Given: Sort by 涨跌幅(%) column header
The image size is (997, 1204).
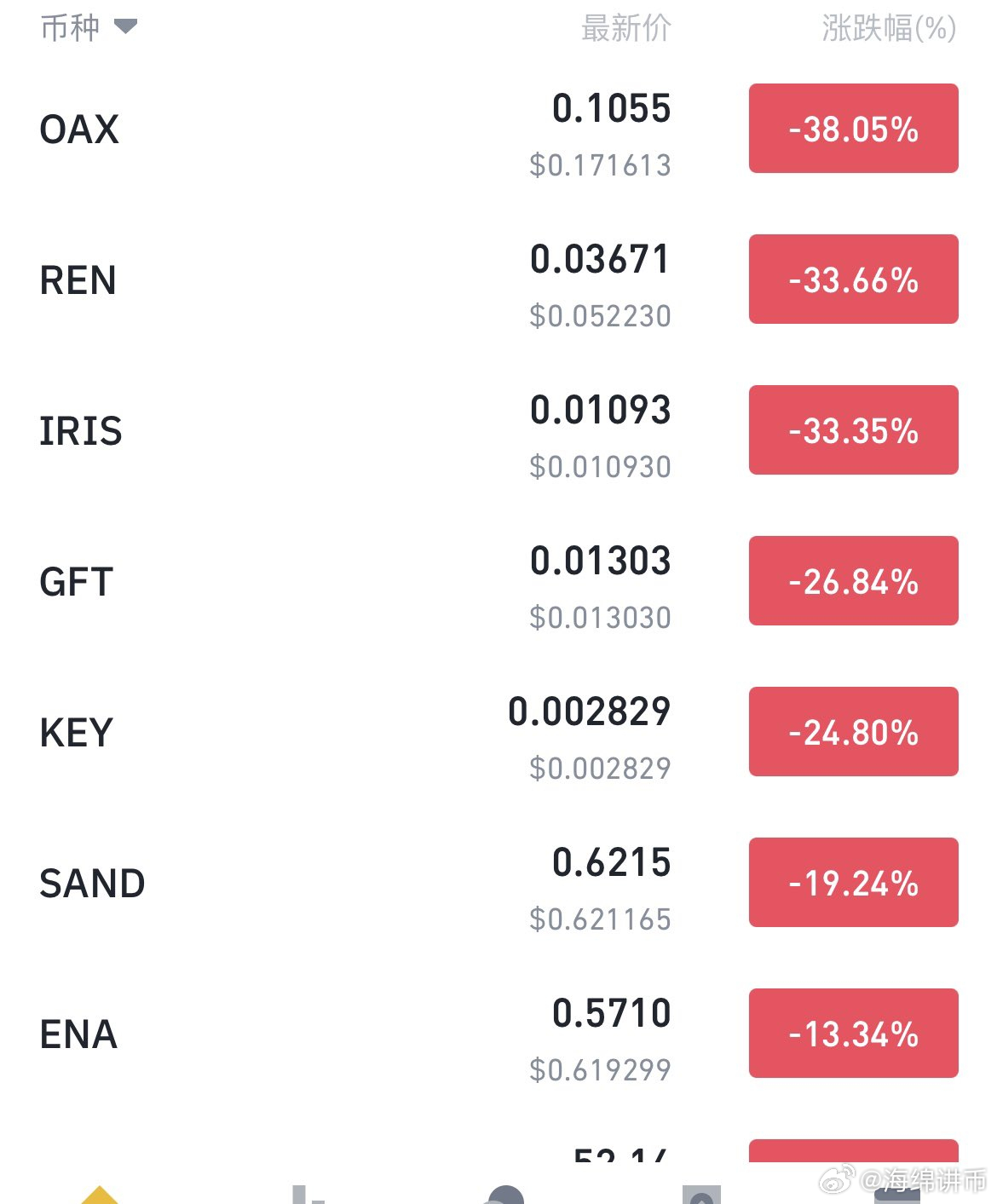Looking at the screenshot, I should pyautogui.click(x=889, y=28).
